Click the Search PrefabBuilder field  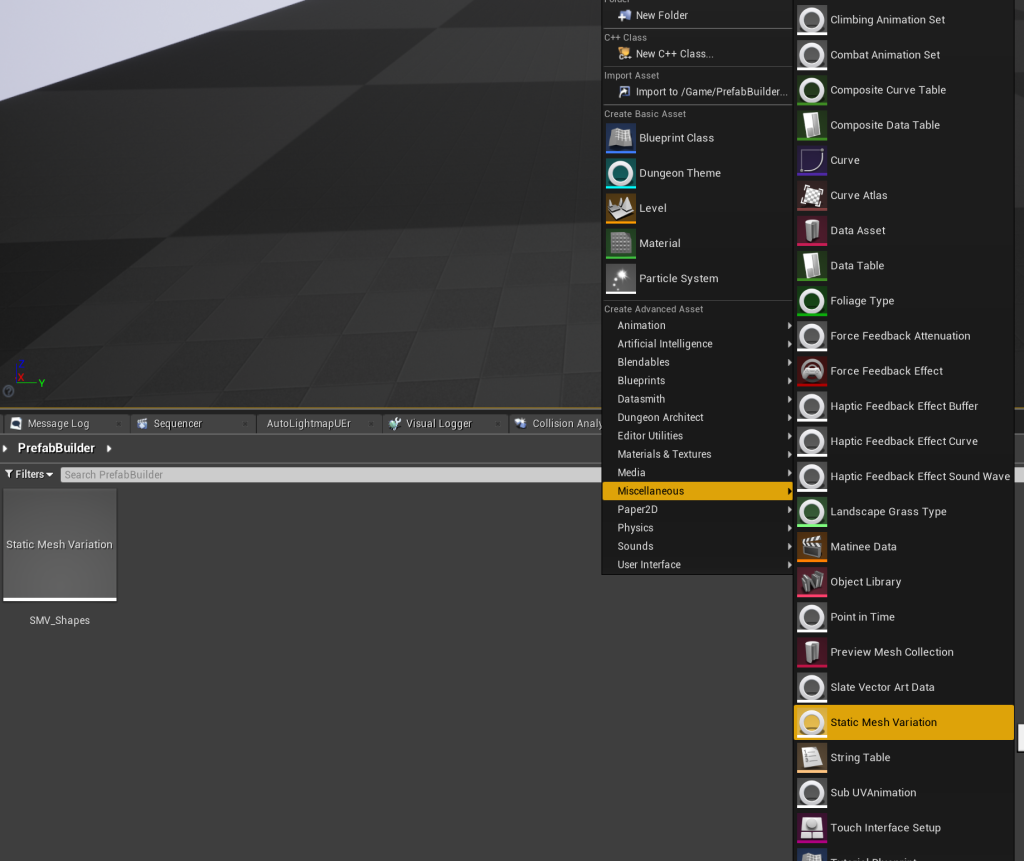pos(330,474)
